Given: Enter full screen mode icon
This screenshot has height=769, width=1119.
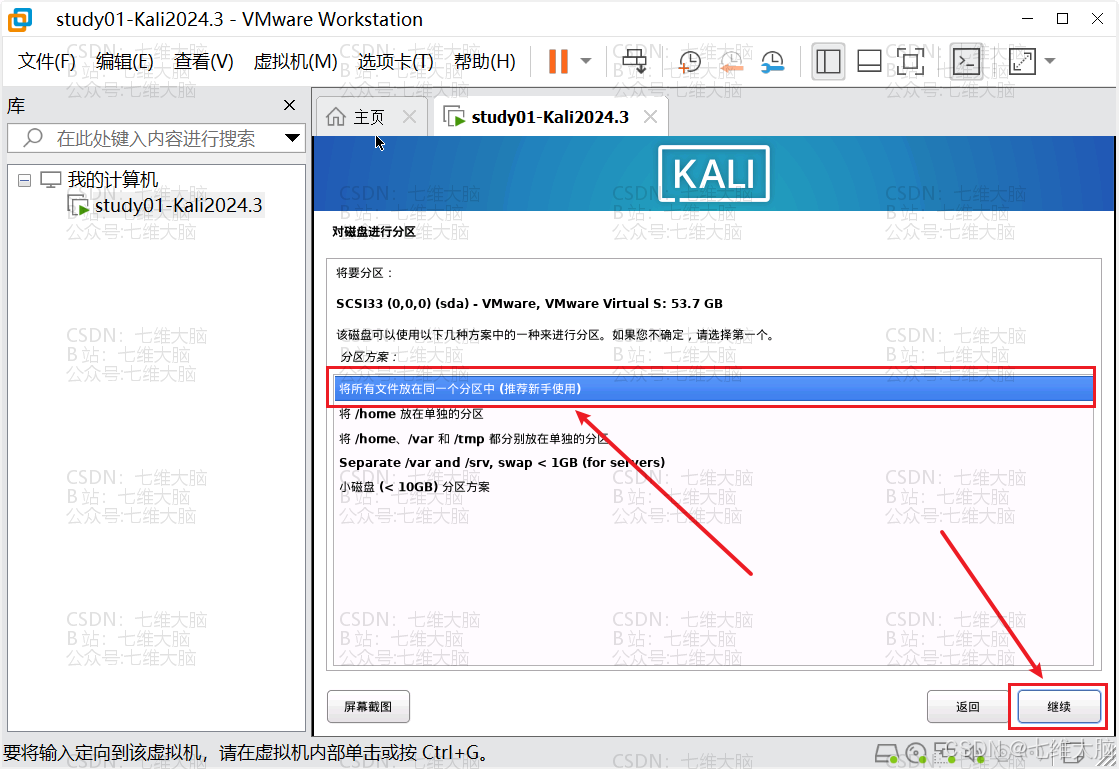Looking at the screenshot, I should click(x=911, y=62).
